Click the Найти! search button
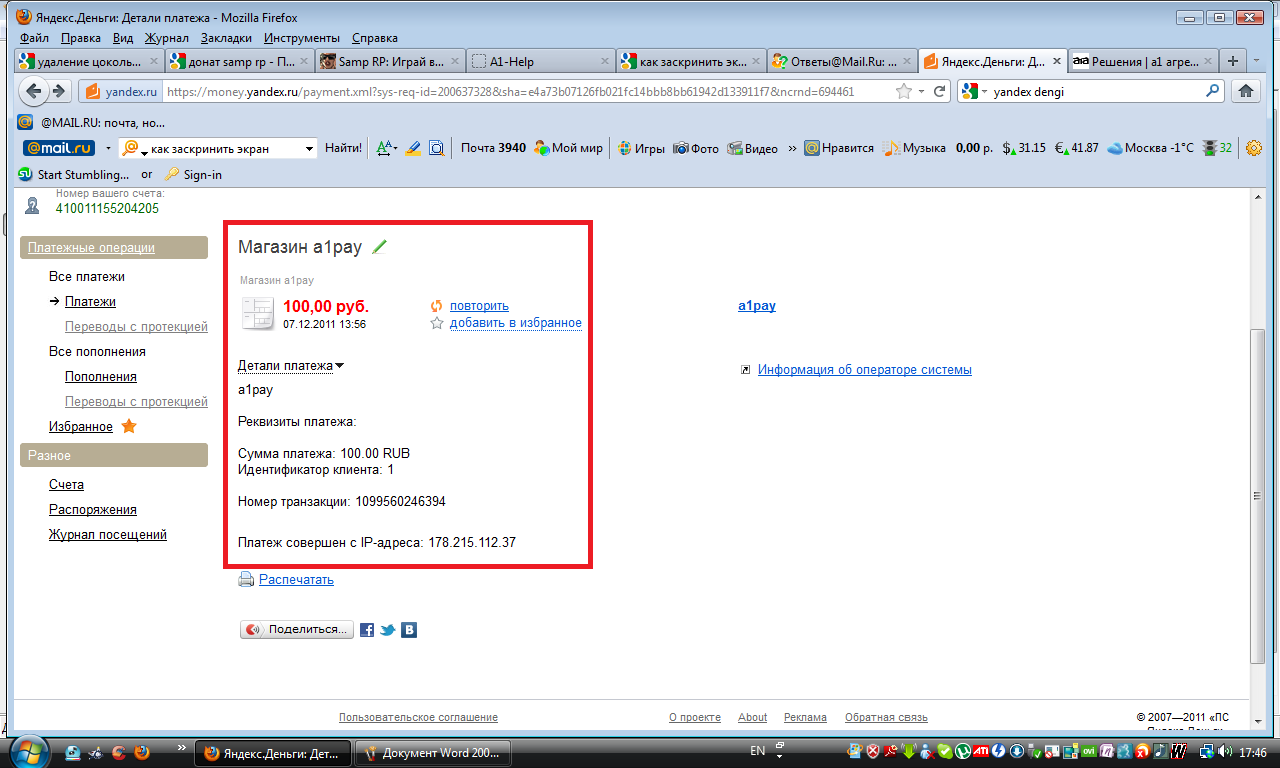 343,148
